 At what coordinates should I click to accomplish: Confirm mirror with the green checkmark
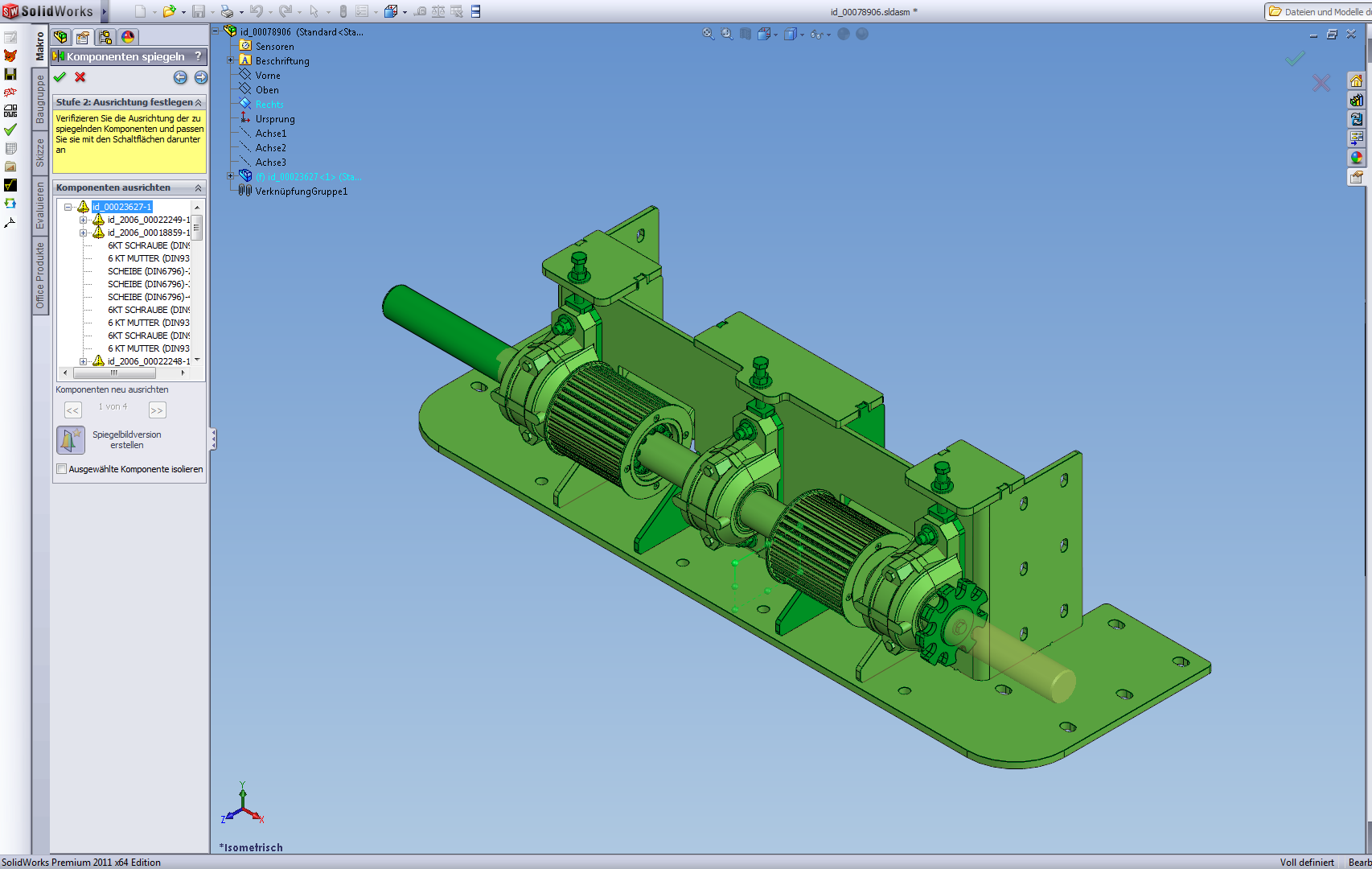[60, 77]
